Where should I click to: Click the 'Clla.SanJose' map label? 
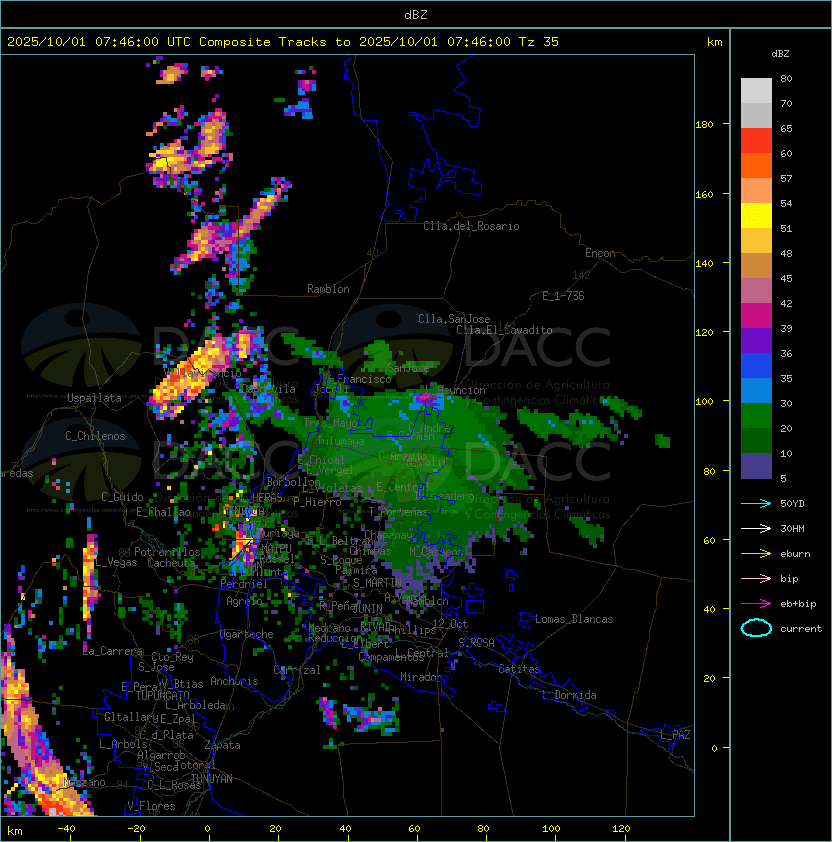tap(454, 319)
